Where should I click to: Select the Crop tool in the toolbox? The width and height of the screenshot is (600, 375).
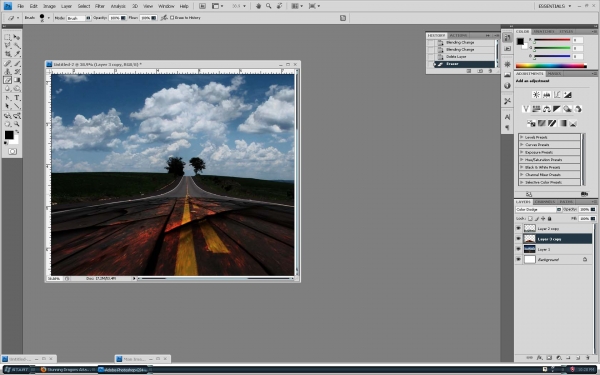pyautogui.click(x=8, y=54)
